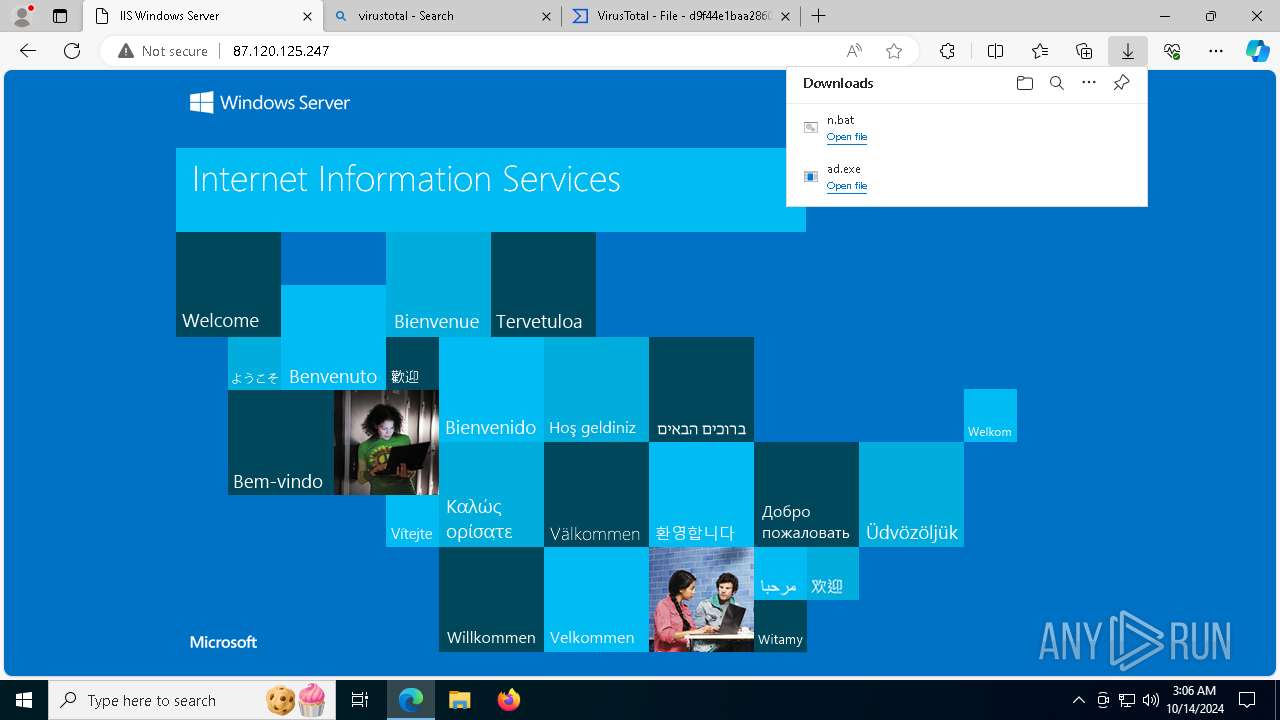Click the Καλώς ορίσατε tile
Screen dimensions: 1280x720
click(x=491, y=494)
